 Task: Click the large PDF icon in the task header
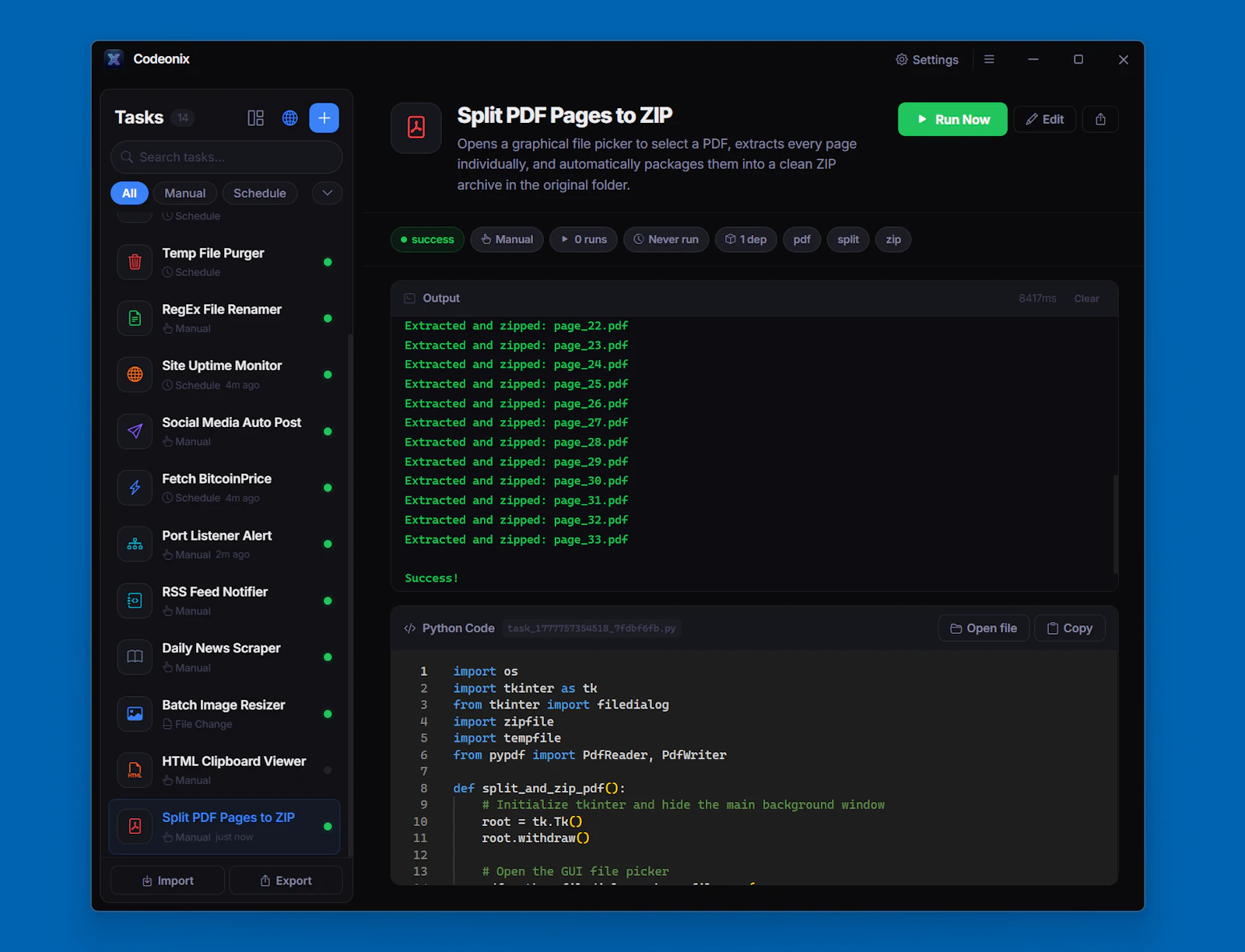[416, 128]
